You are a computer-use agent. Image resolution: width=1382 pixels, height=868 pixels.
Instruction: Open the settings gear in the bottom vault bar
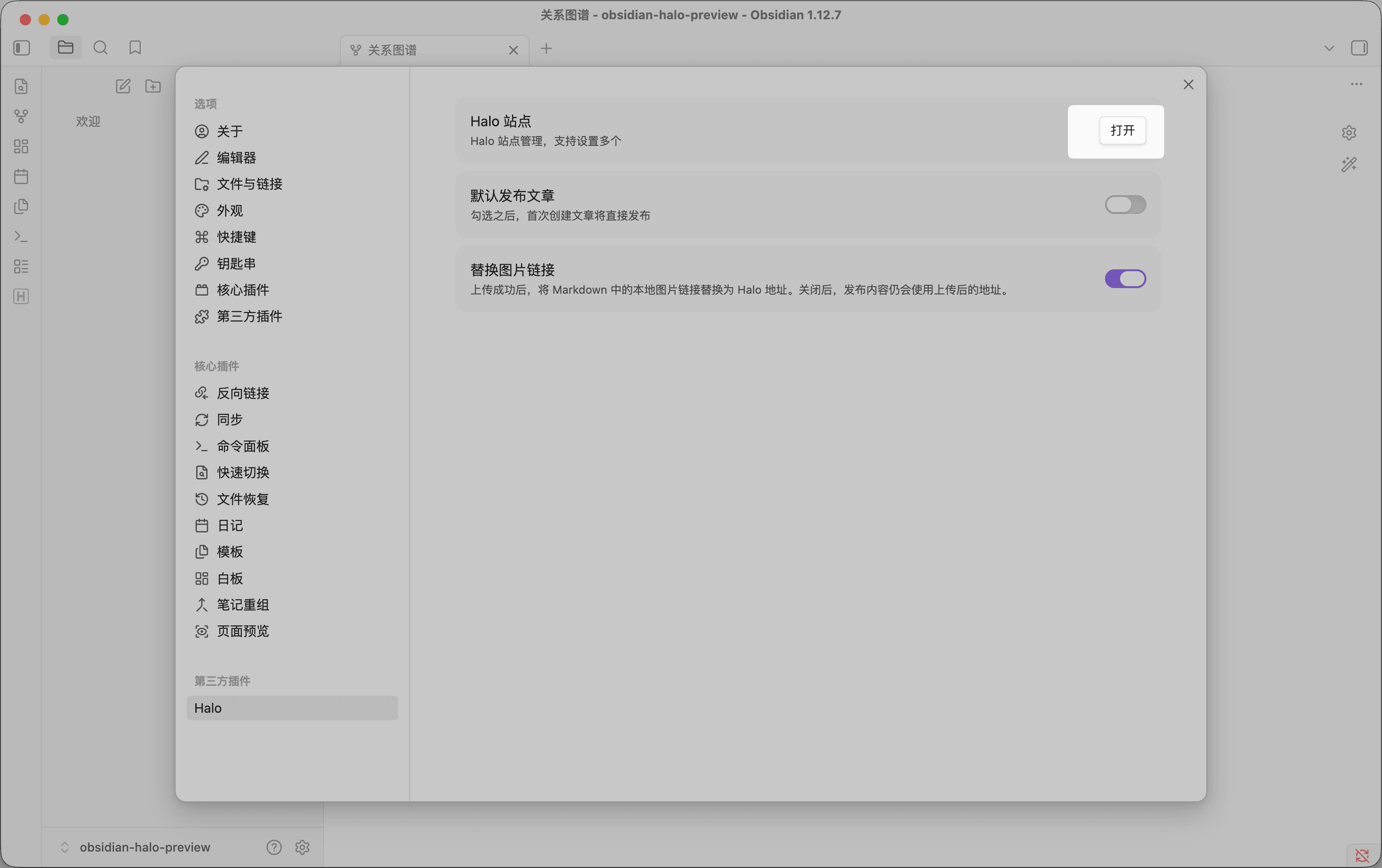pos(302,847)
